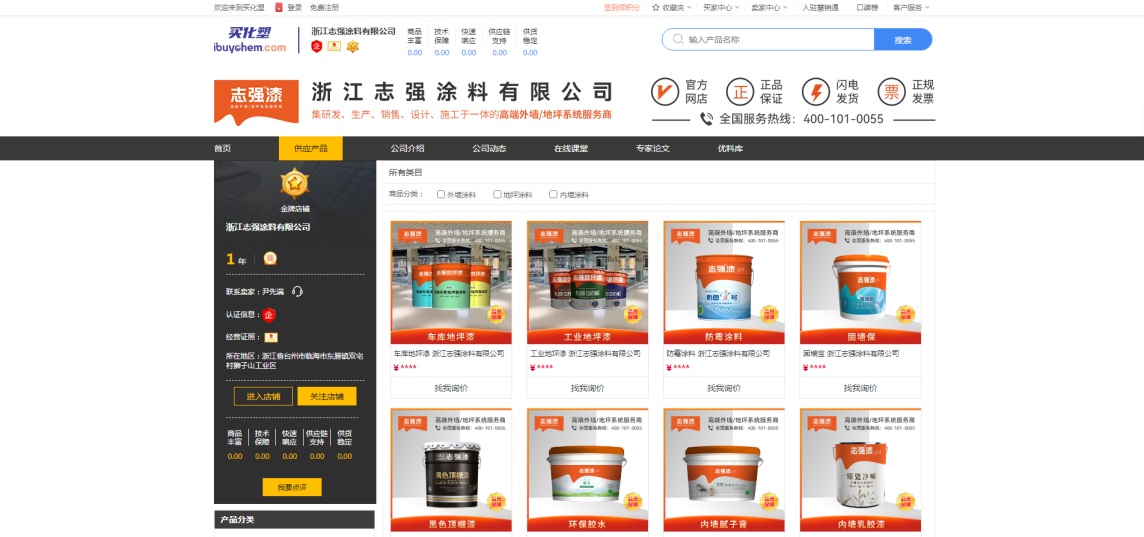Image resolution: width=1144 pixels, height=537 pixels.
Task: Click the round badge next to 1年
Action: point(270,258)
